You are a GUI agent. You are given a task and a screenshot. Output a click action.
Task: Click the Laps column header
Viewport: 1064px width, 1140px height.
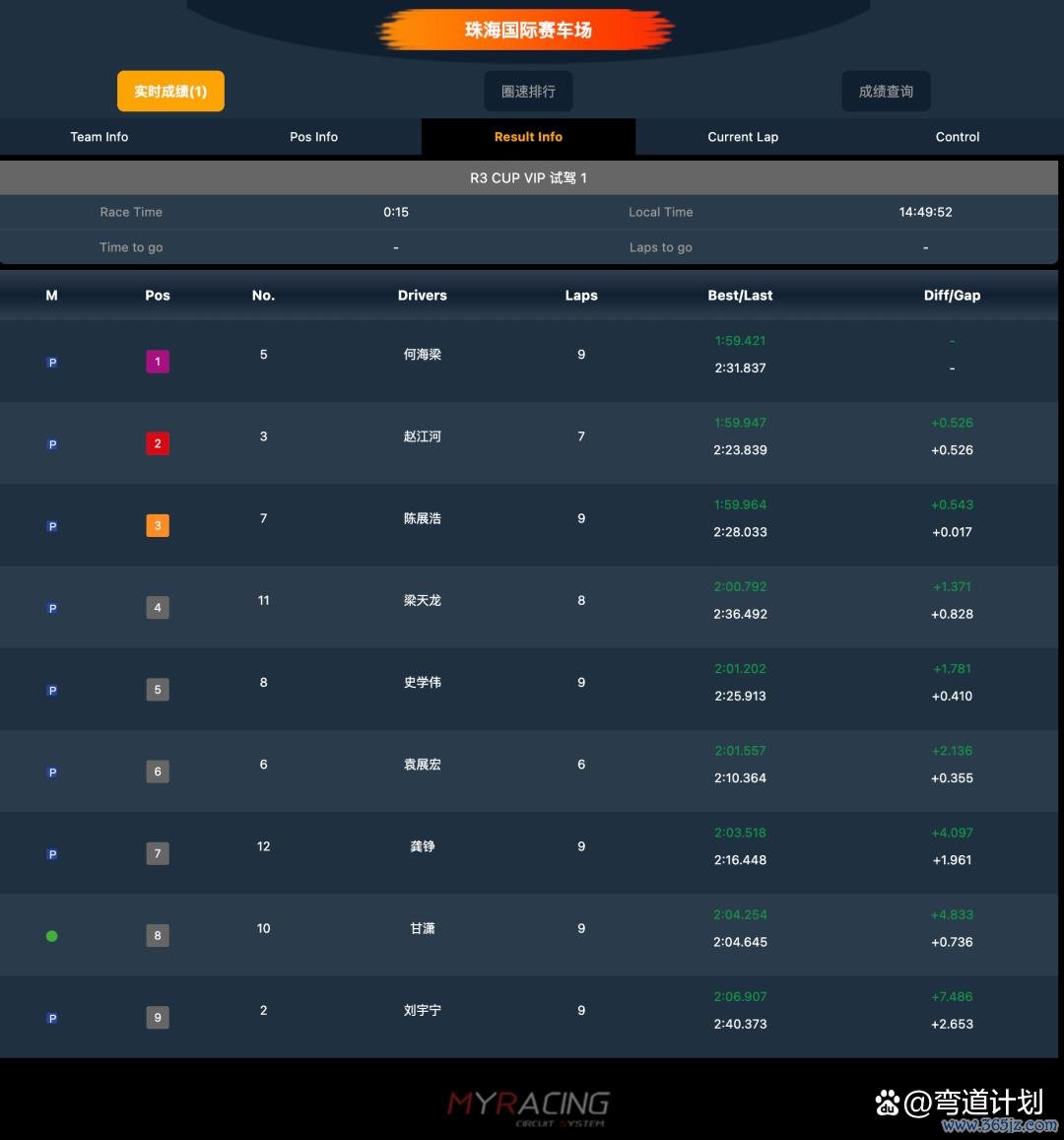(581, 296)
